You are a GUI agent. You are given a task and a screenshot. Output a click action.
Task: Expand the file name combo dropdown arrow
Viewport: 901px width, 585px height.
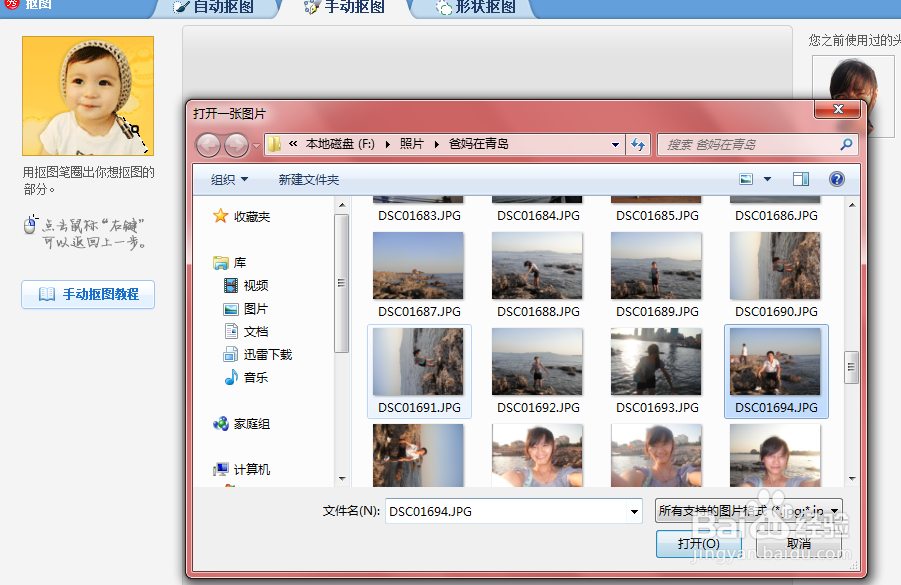click(634, 511)
